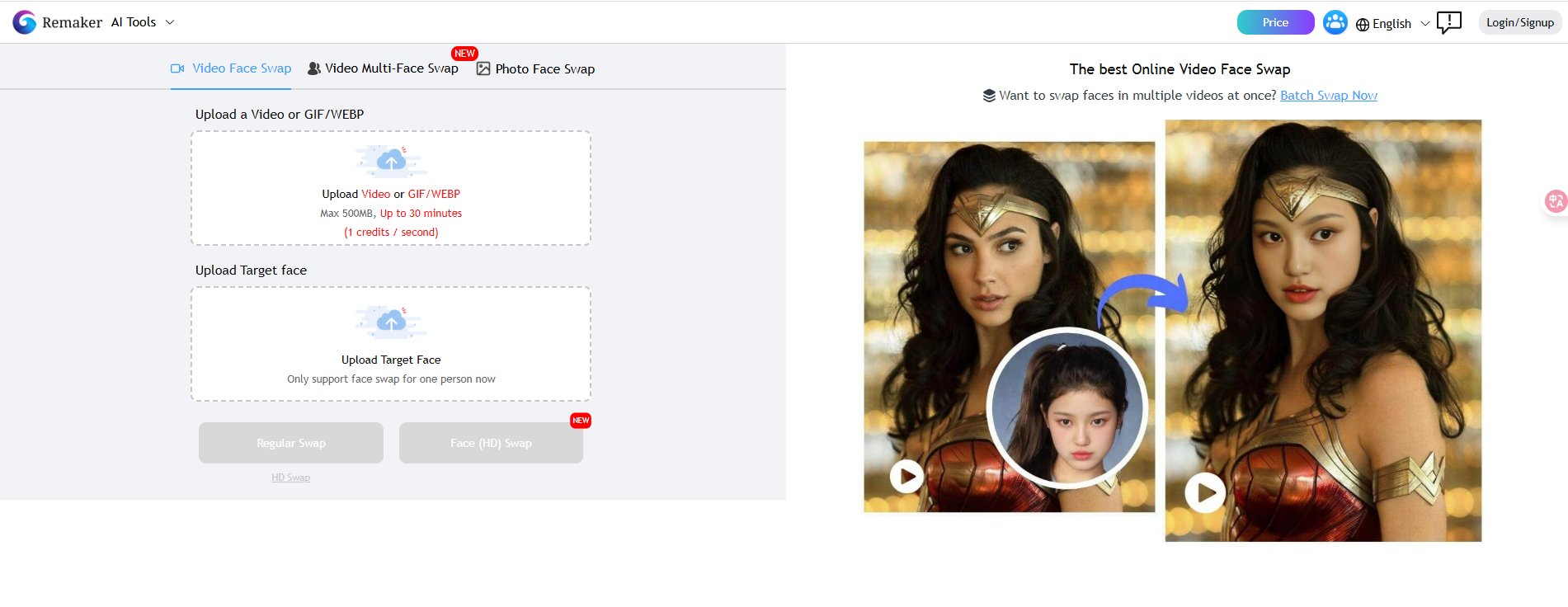This screenshot has height=607, width=1568.
Task: Switch to the Photo Face Swap tab
Action: click(x=535, y=69)
